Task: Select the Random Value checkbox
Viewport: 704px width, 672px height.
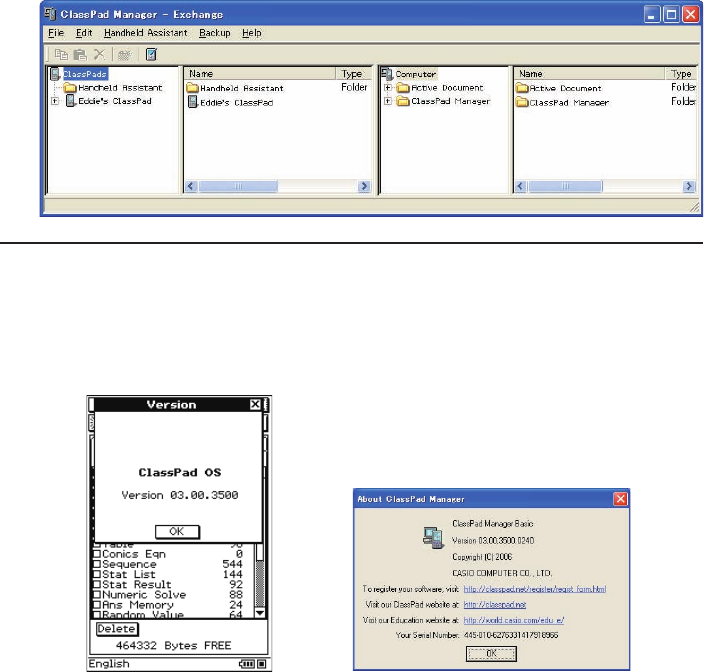Action: [x=97, y=615]
